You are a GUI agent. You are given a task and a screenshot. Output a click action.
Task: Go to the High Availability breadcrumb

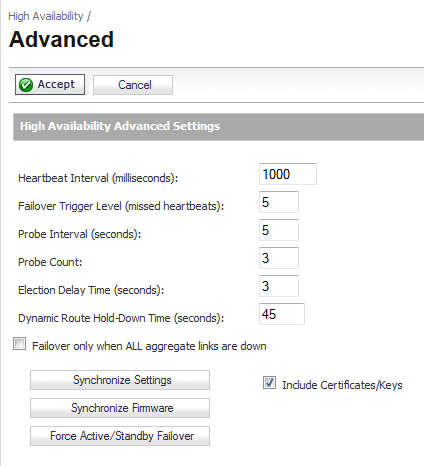coord(46,16)
